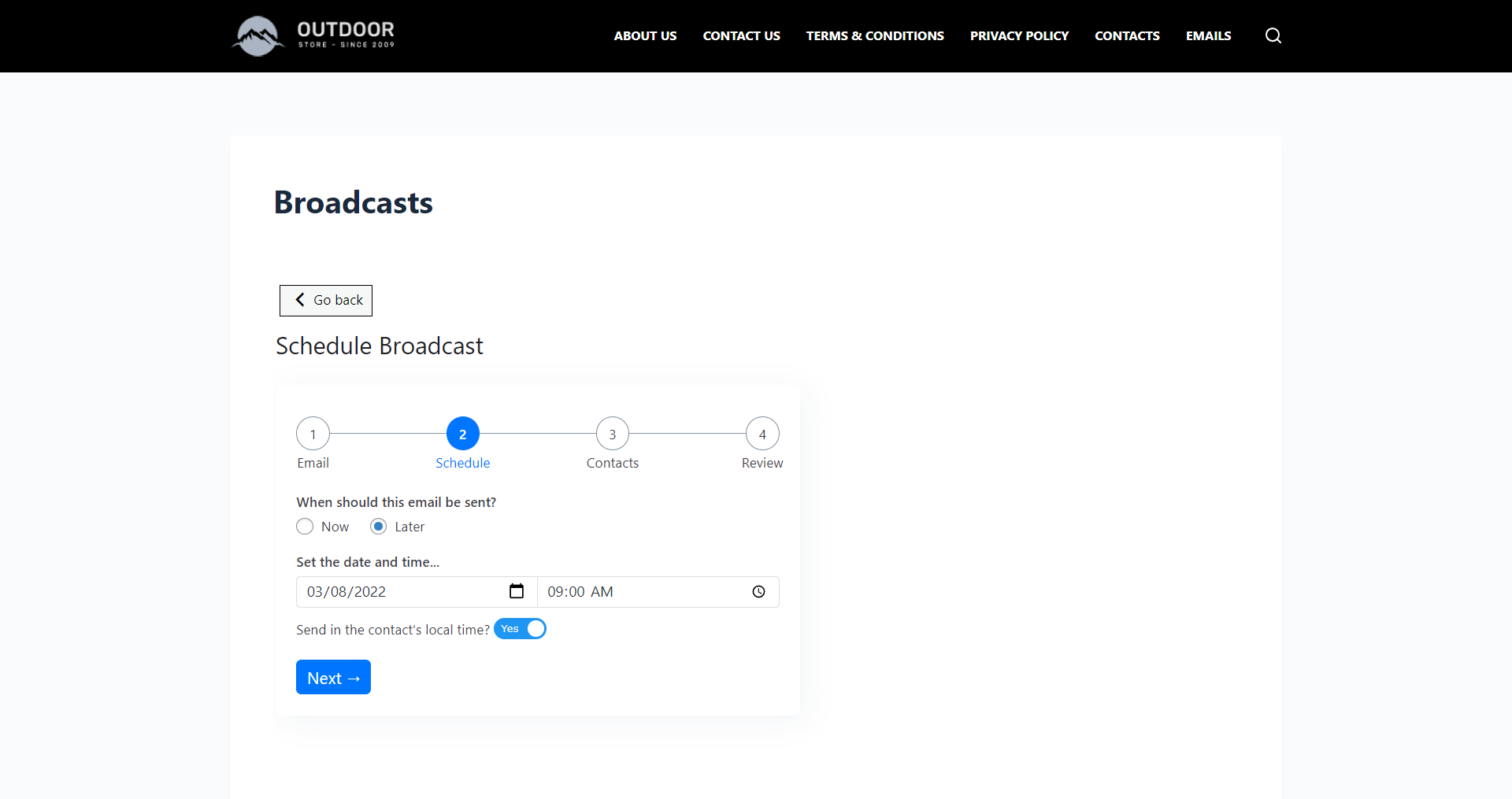Go to the Contacts menu item
The height and width of the screenshot is (799, 1512).
click(x=1127, y=35)
